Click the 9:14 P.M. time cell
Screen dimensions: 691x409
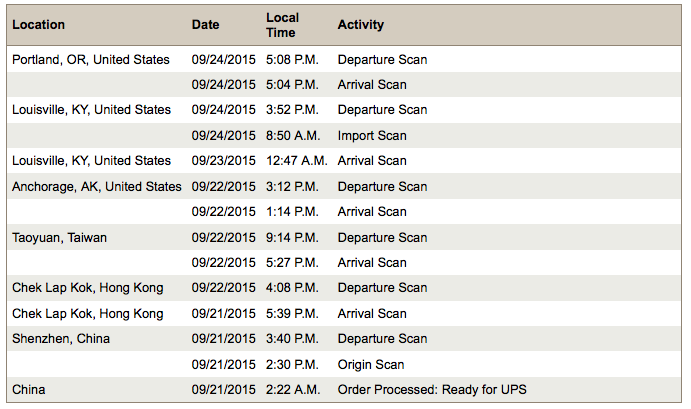click(292, 238)
